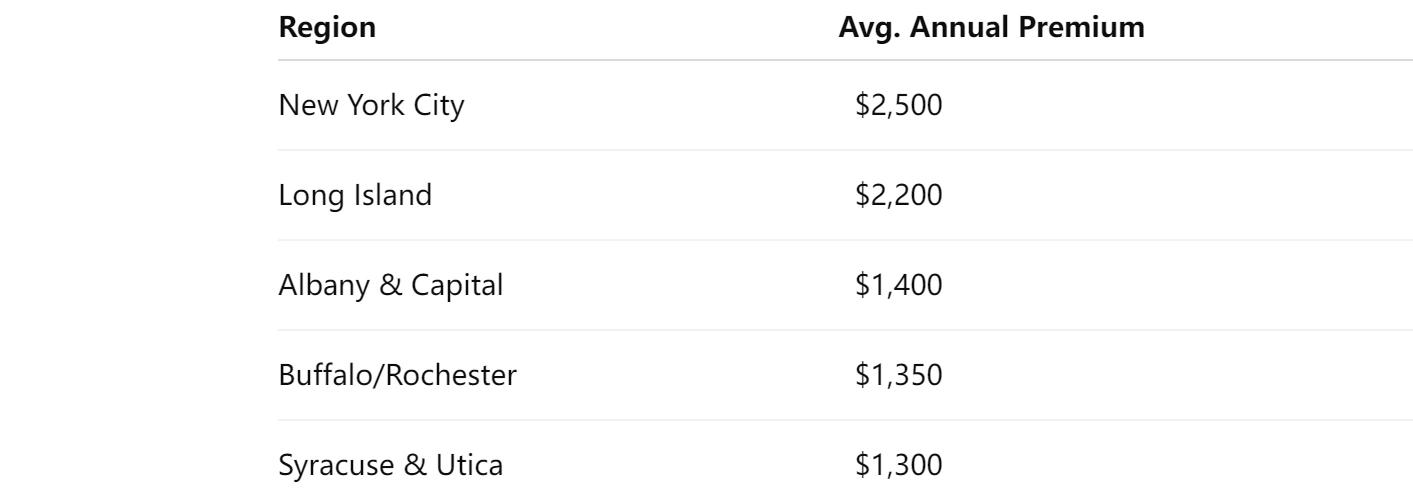Select the New York City cell
Screen dimensions: 1413x501
tap(371, 105)
